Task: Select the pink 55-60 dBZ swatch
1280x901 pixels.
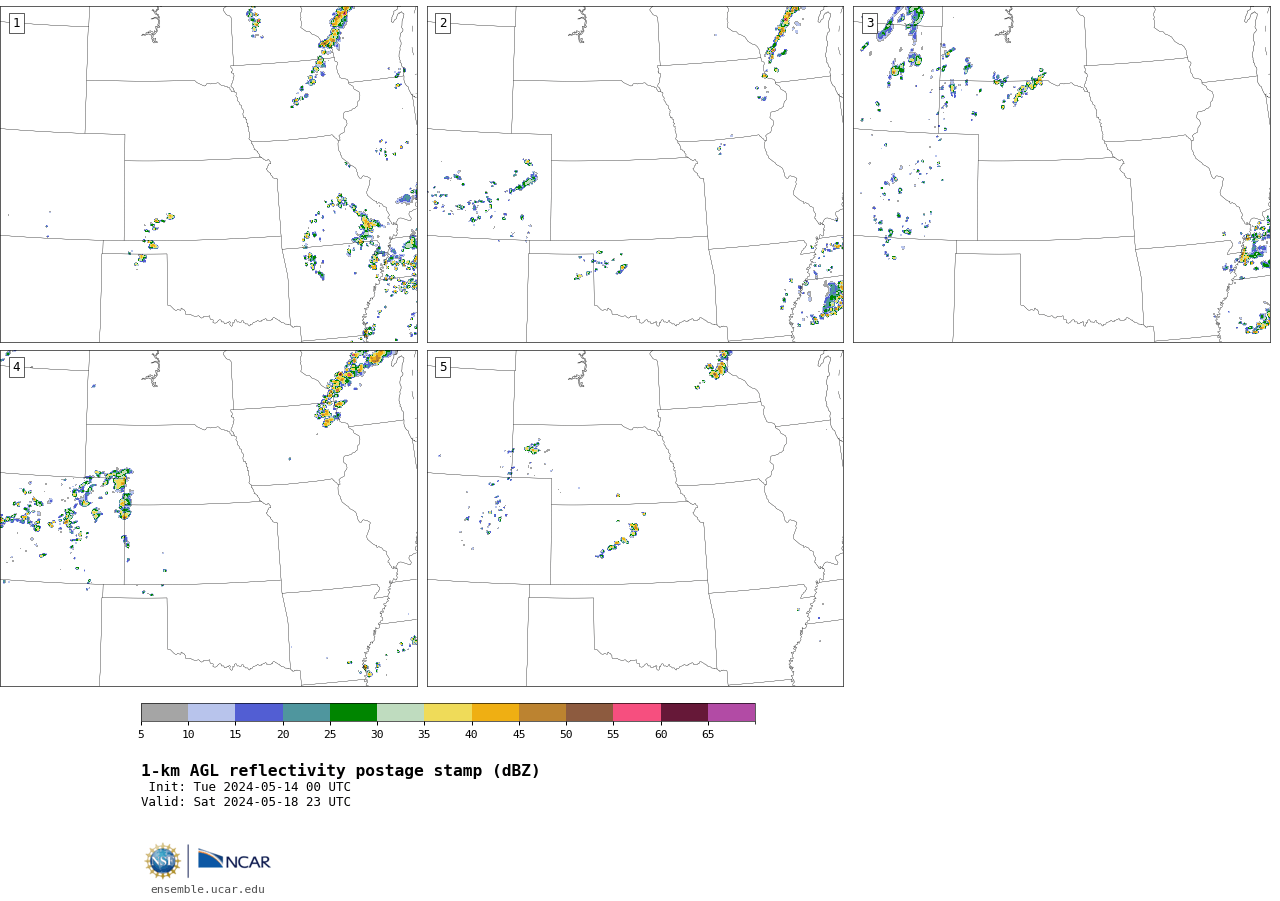Action: [x=637, y=713]
